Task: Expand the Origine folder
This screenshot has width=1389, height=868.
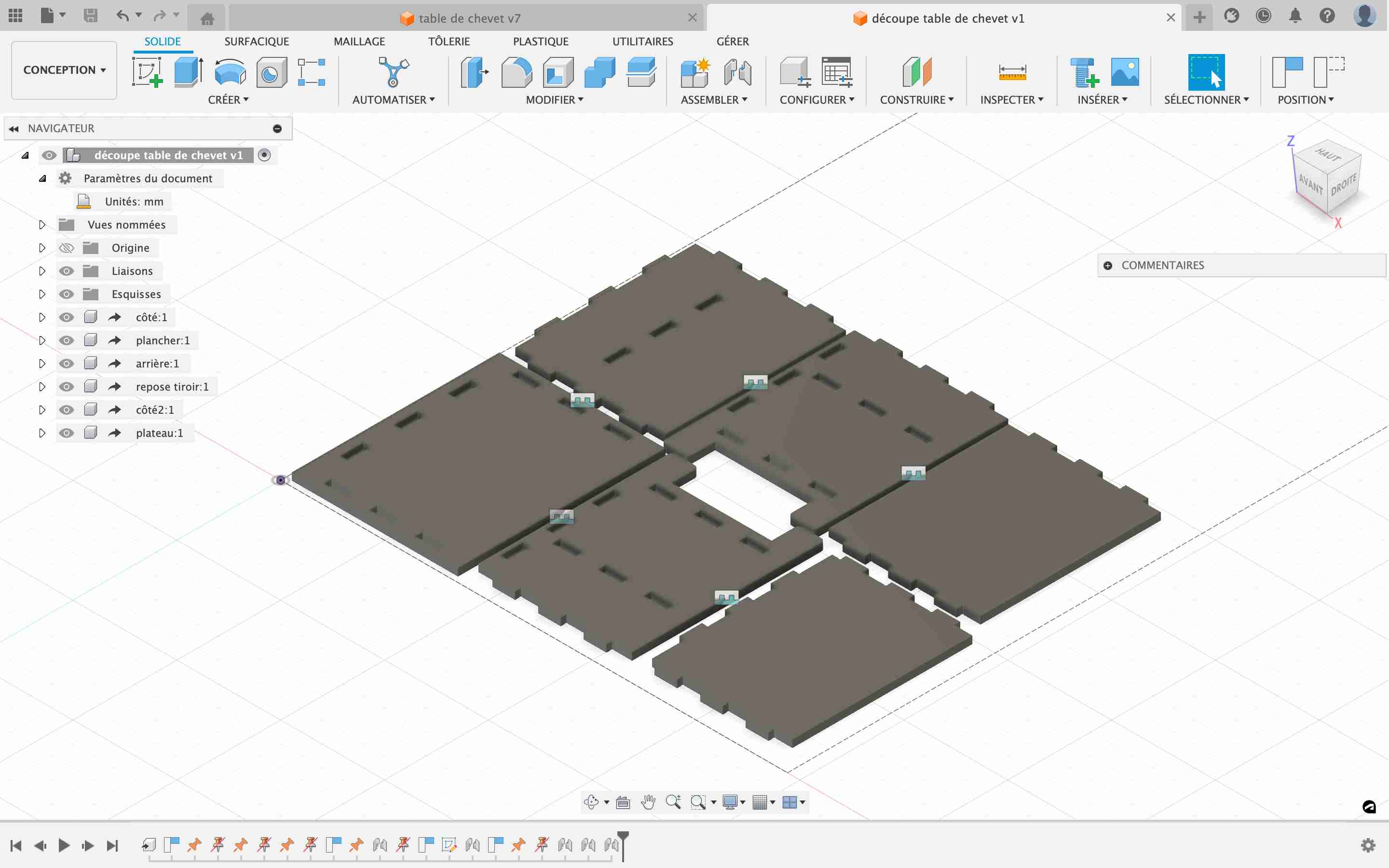Action: [42, 248]
